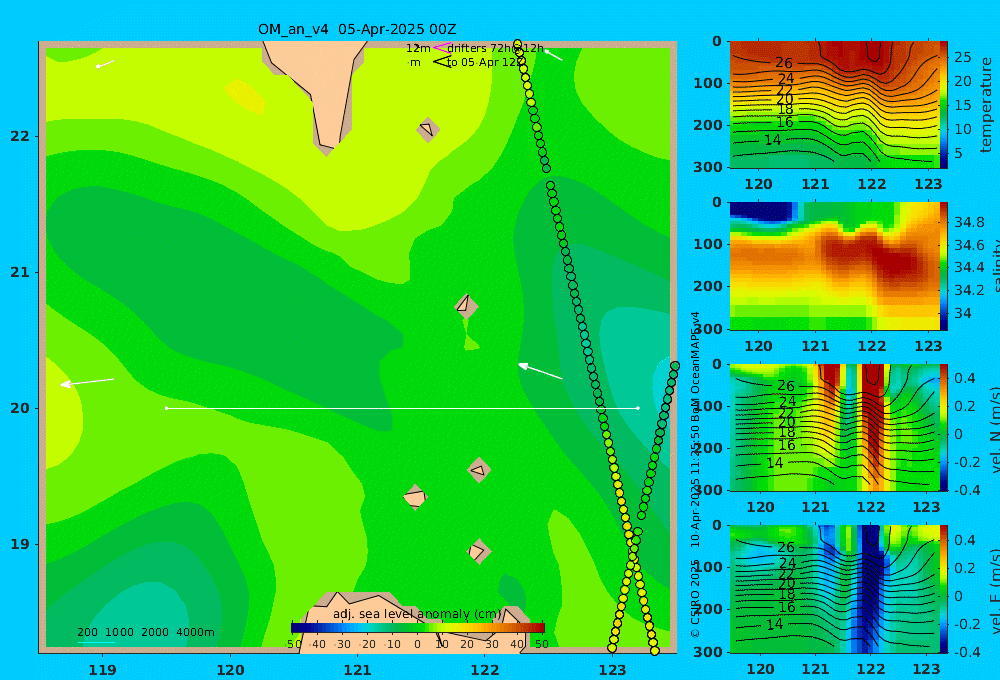Click the magenta drifter arrow legend symbol
Viewport: 1000px width, 680px height.
pyautogui.click(x=441, y=48)
